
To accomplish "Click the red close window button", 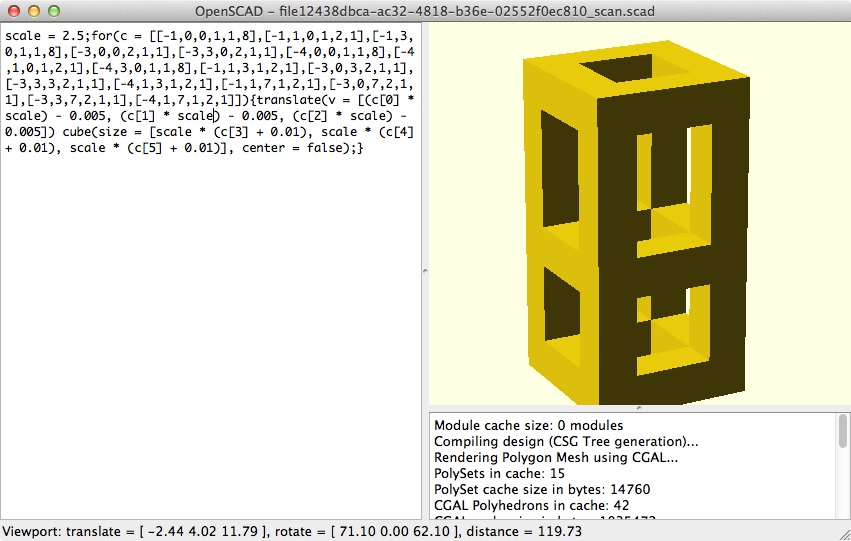I will (14, 11).
